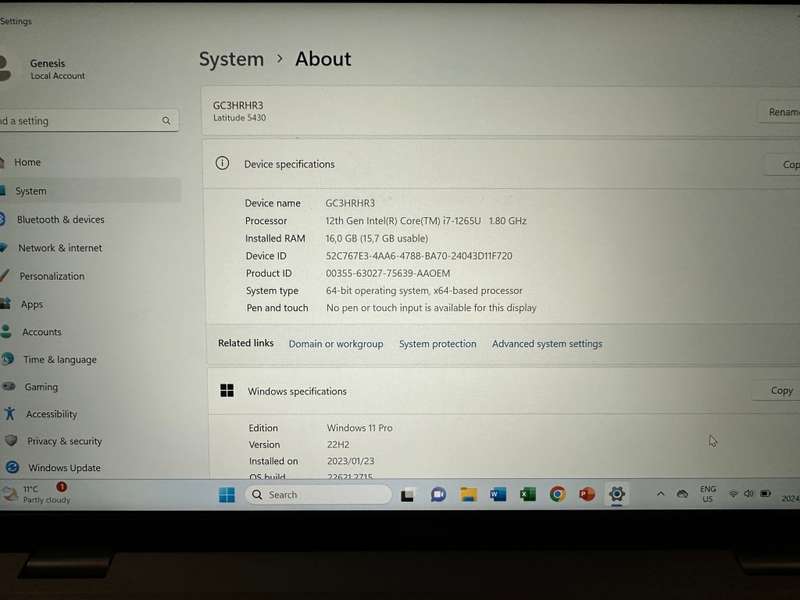The width and height of the screenshot is (800, 600).
Task: Open the Genesis local account profile
Action: [45, 69]
